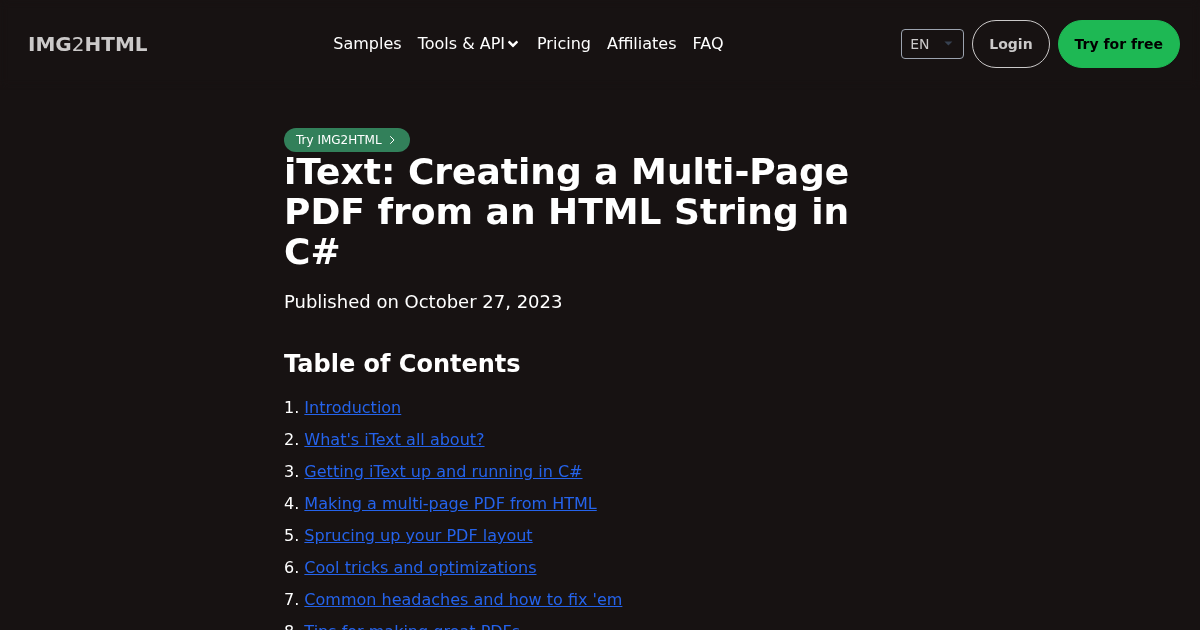Image resolution: width=1200 pixels, height=630 pixels.
Task: Select "Making a multi-page PDF from HTML"
Action: coord(450,503)
